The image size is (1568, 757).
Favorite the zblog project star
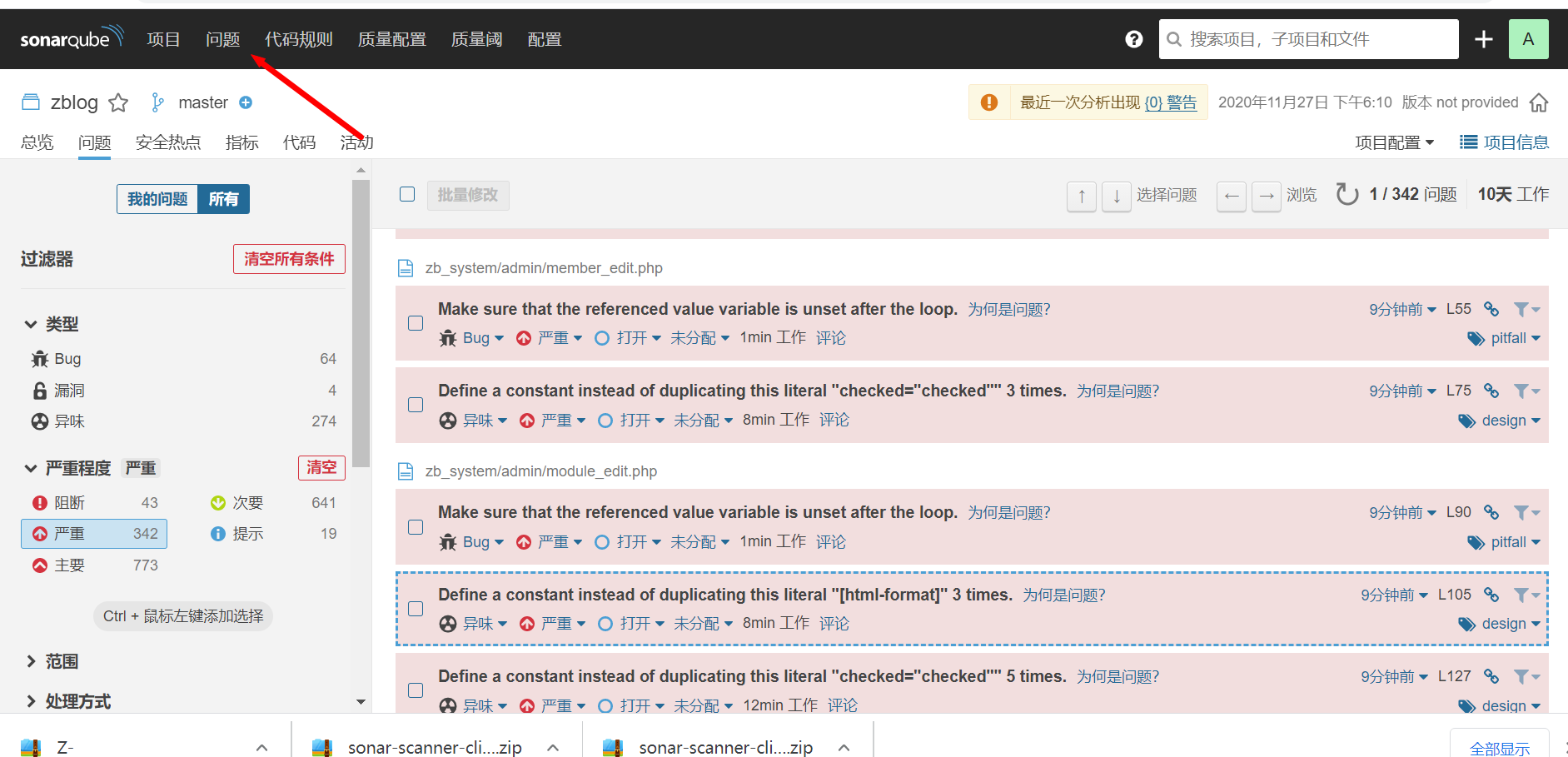click(118, 102)
